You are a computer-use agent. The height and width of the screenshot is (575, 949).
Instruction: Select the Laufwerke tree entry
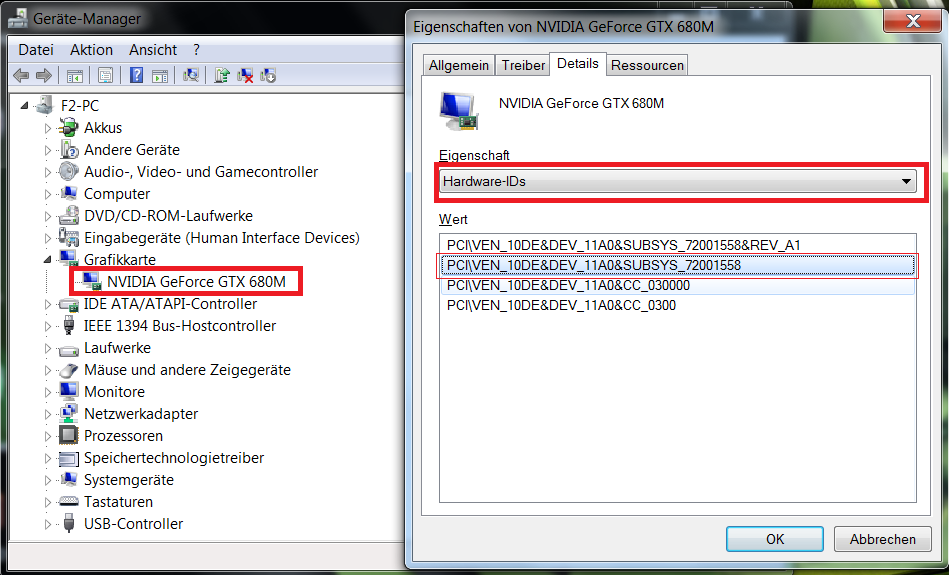117,348
